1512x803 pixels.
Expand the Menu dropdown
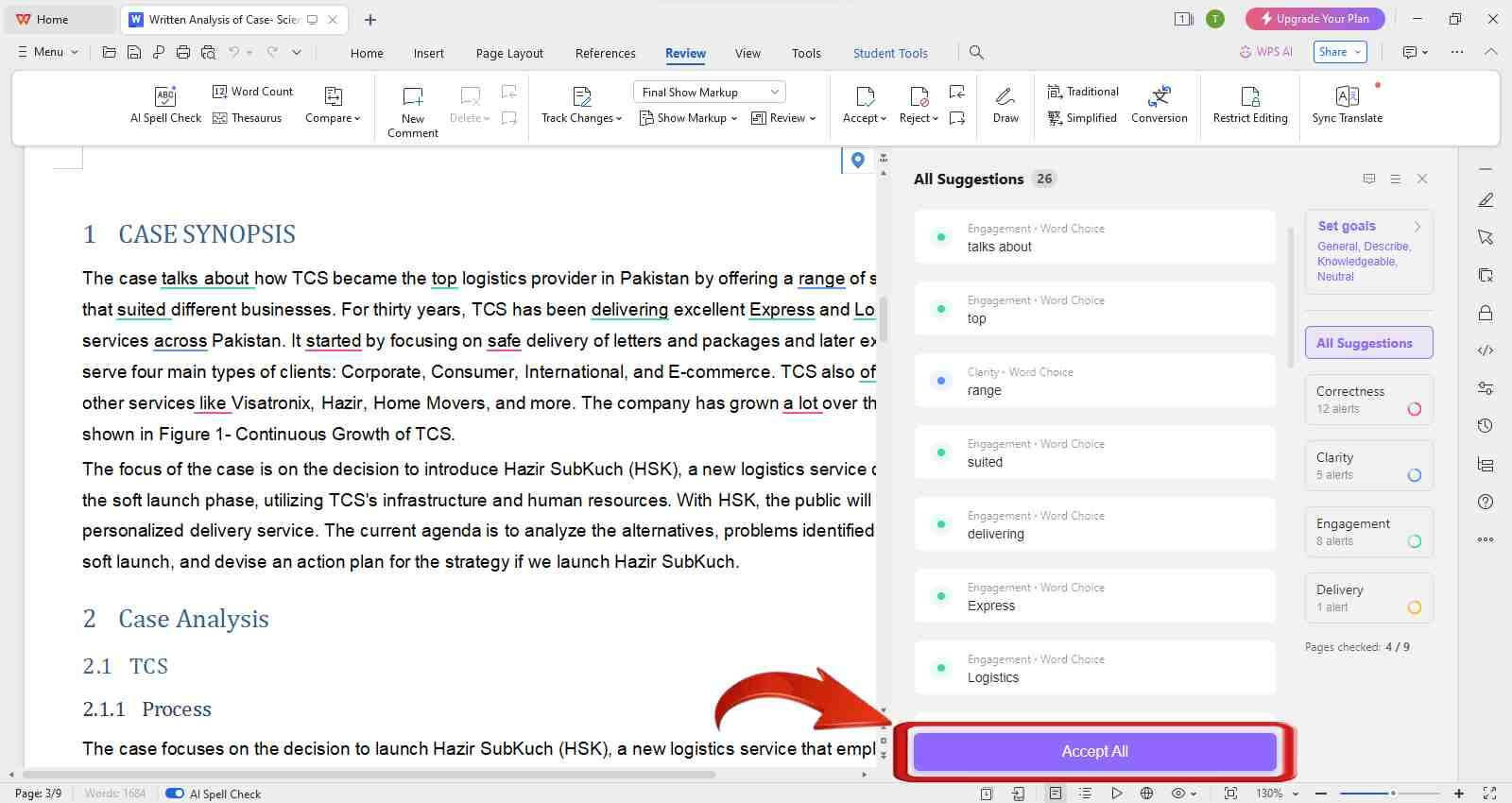[47, 52]
